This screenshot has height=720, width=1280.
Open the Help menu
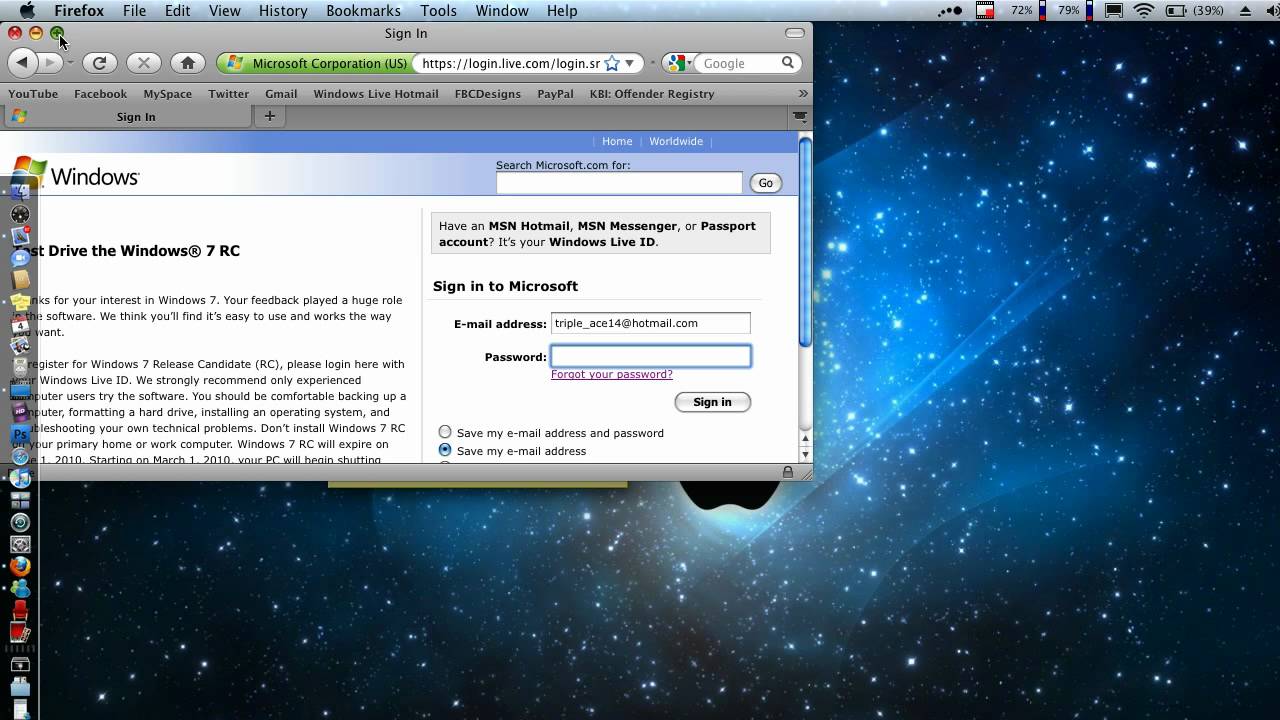pos(562,11)
